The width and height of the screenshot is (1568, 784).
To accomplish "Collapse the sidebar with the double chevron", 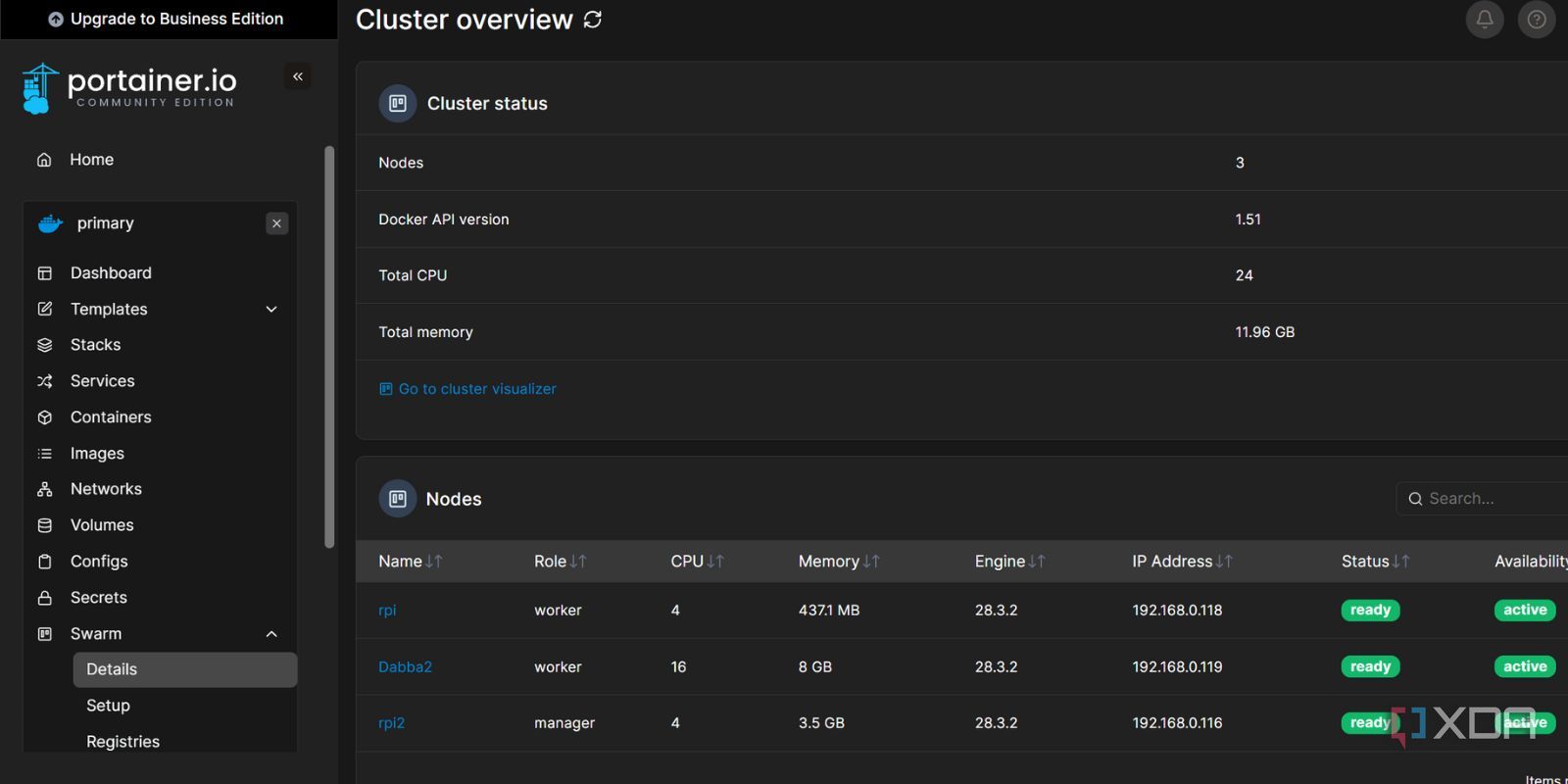I will pyautogui.click(x=298, y=76).
